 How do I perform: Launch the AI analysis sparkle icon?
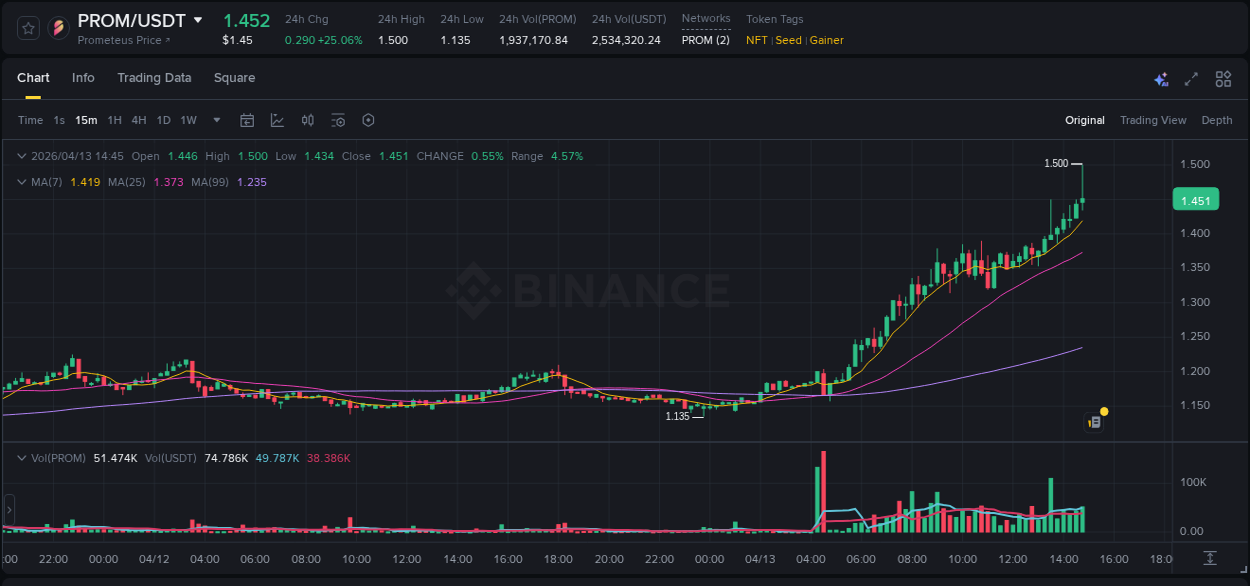coord(1160,79)
